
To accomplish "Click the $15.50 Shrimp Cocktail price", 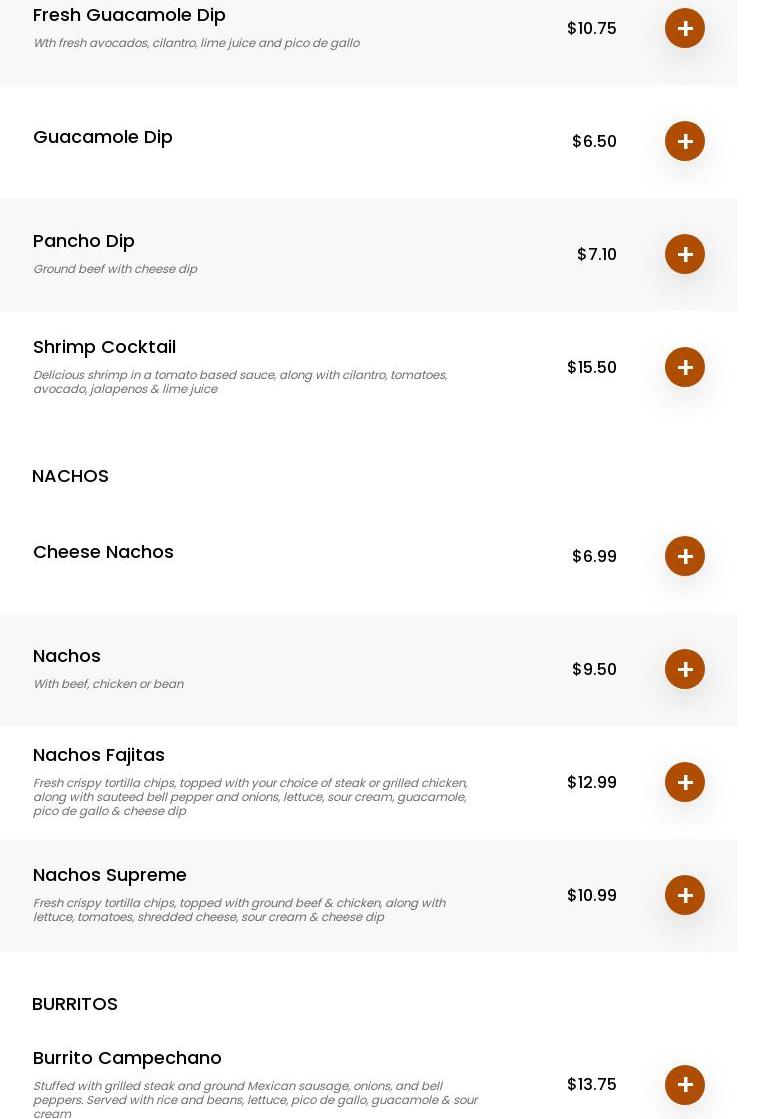I will click(x=591, y=367).
